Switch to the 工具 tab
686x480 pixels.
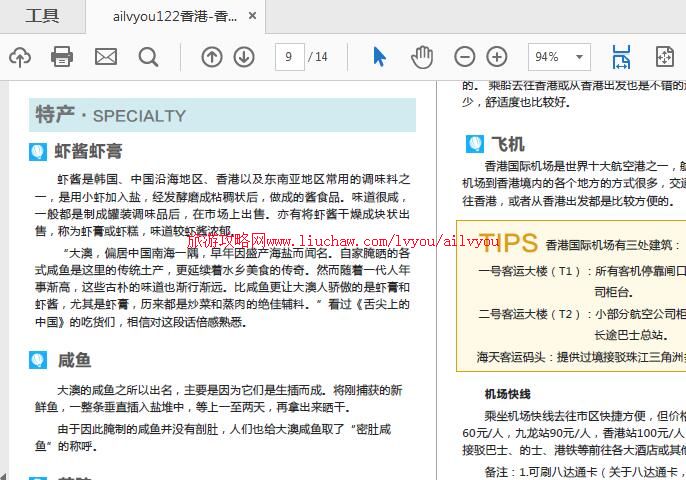tap(42, 16)
